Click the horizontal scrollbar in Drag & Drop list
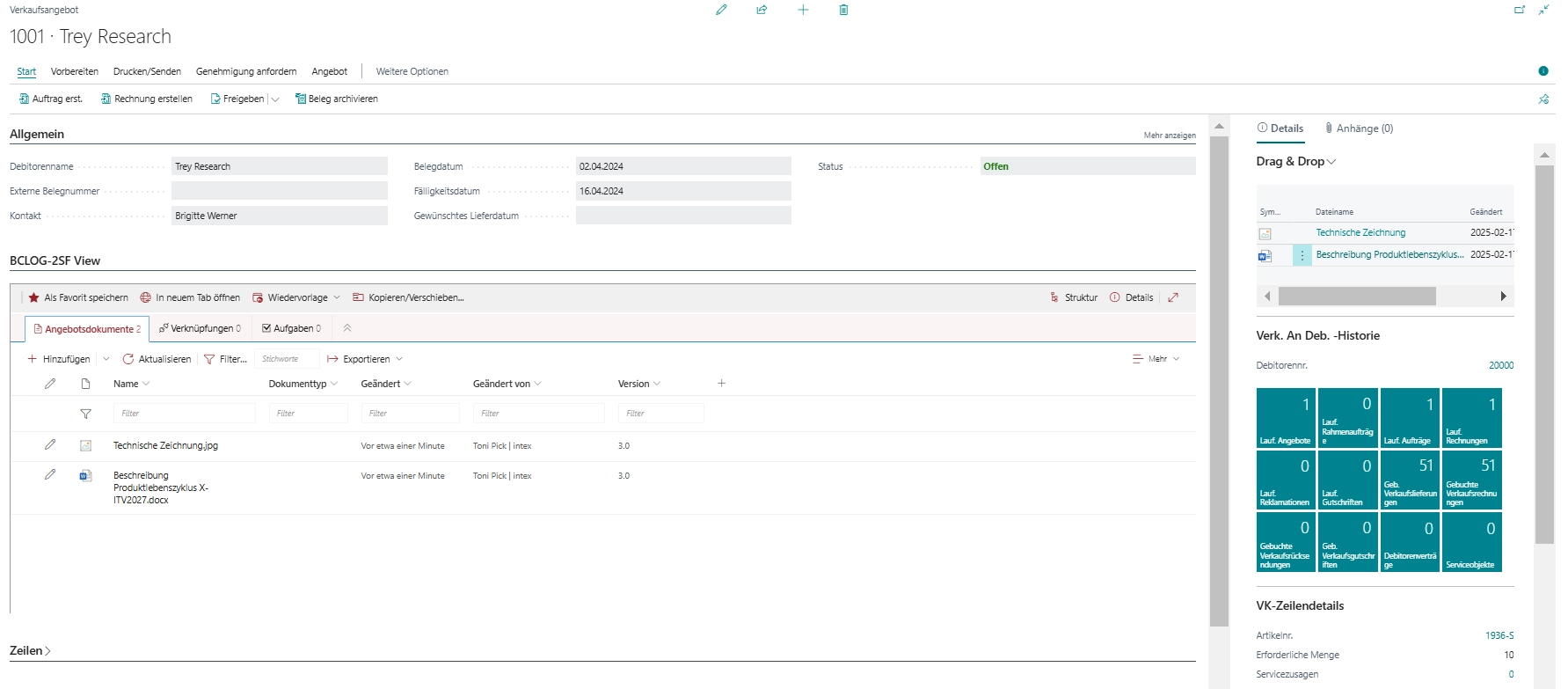This screenshot has height=689, width=1568. click(x=1356, y=297)
